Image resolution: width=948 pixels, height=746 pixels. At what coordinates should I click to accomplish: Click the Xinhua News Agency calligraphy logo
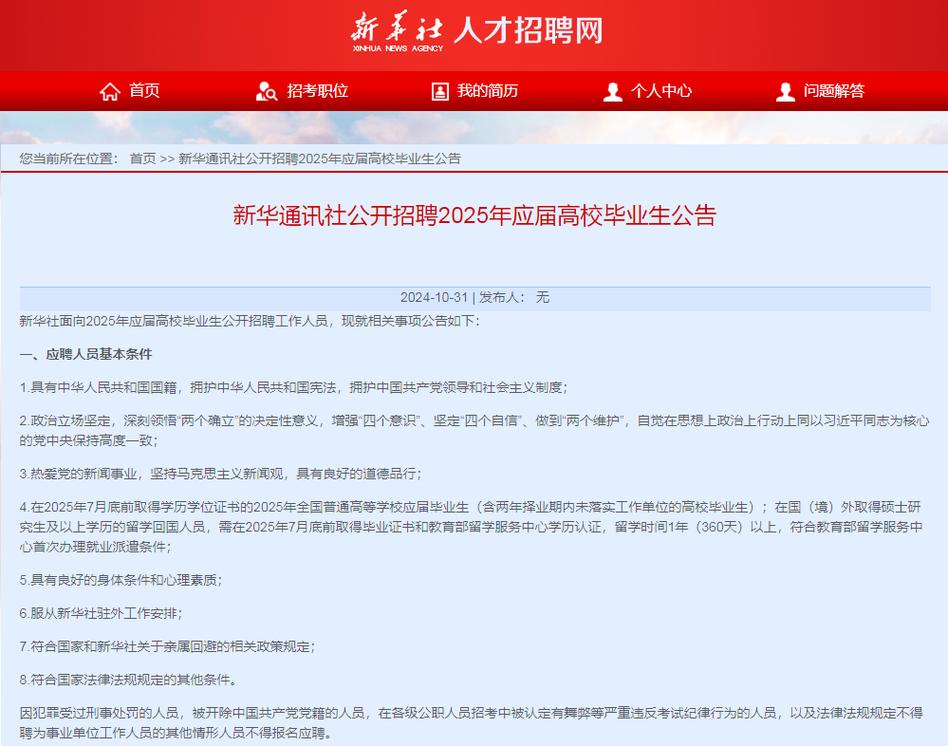coord(398,28)
